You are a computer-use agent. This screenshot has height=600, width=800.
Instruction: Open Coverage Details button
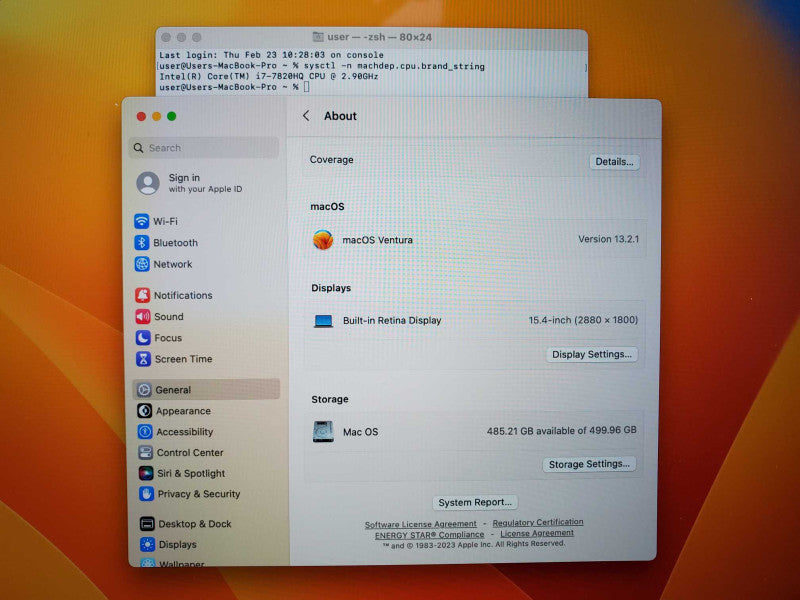[x=614, y=162]
